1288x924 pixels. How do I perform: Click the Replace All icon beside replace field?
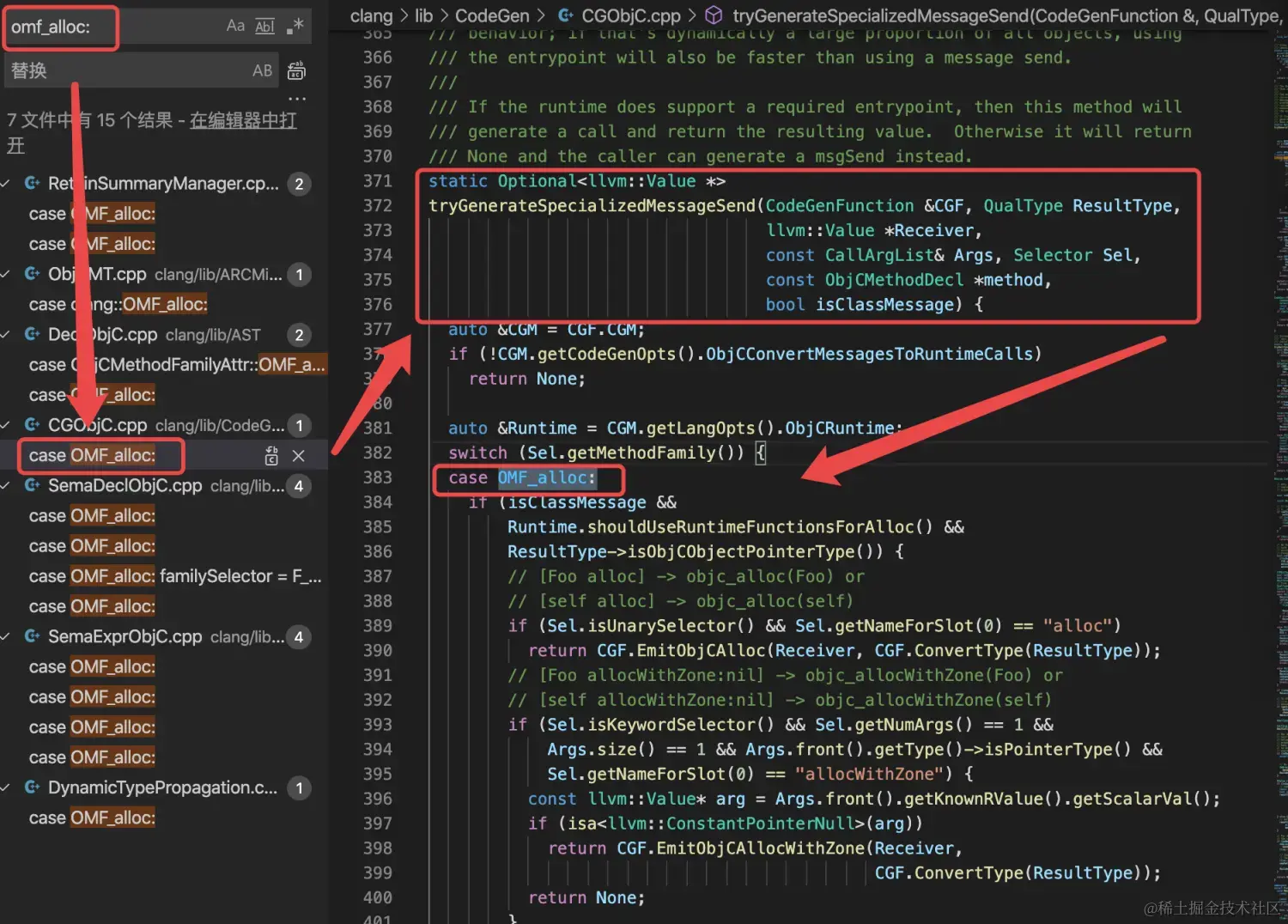click(x=296, y=70)
